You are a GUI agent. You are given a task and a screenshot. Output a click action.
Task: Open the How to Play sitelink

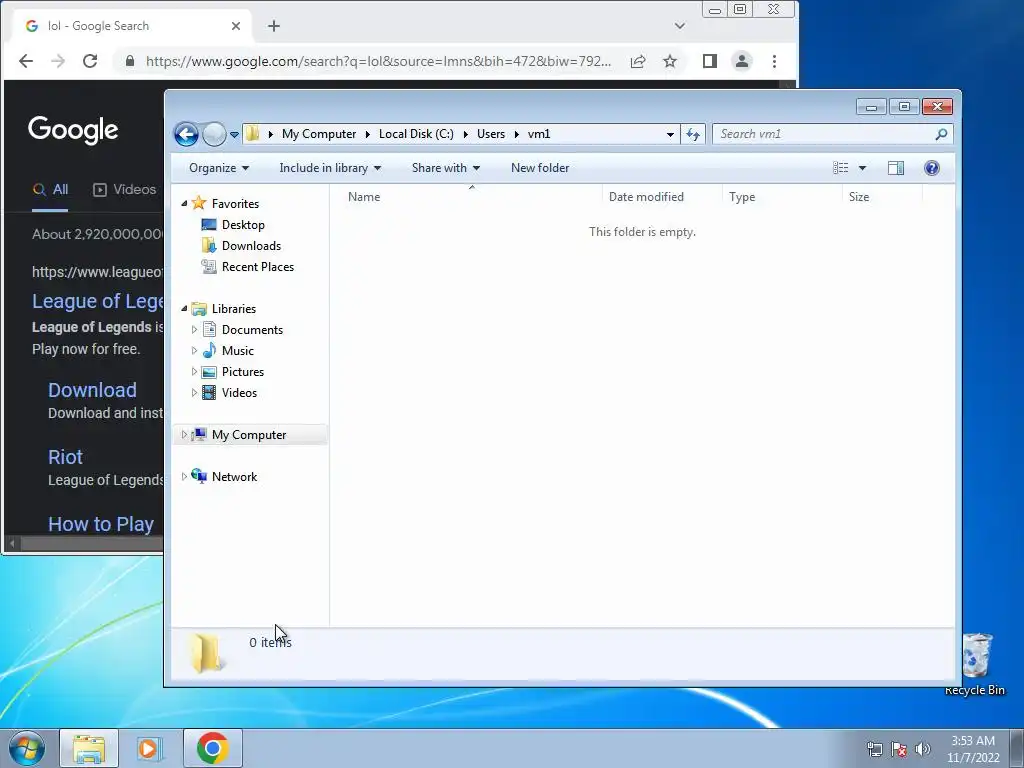coord(101,524)
